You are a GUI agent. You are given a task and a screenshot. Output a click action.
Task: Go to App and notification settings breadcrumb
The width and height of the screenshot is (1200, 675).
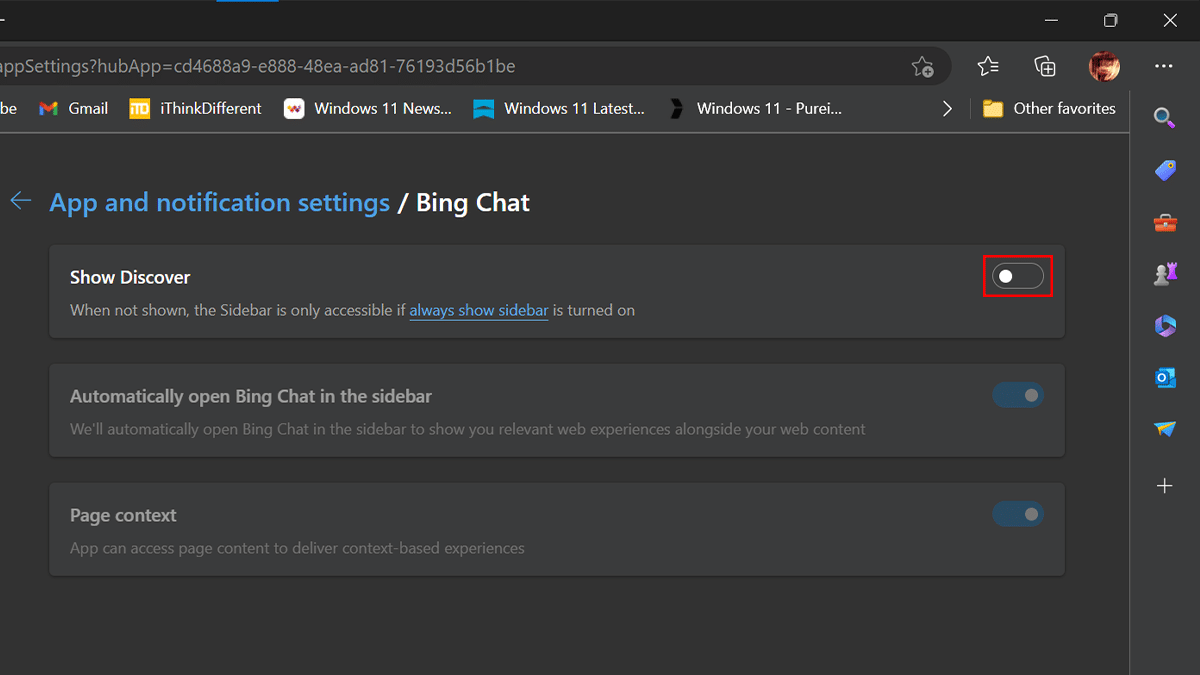[x=219, y=203]
